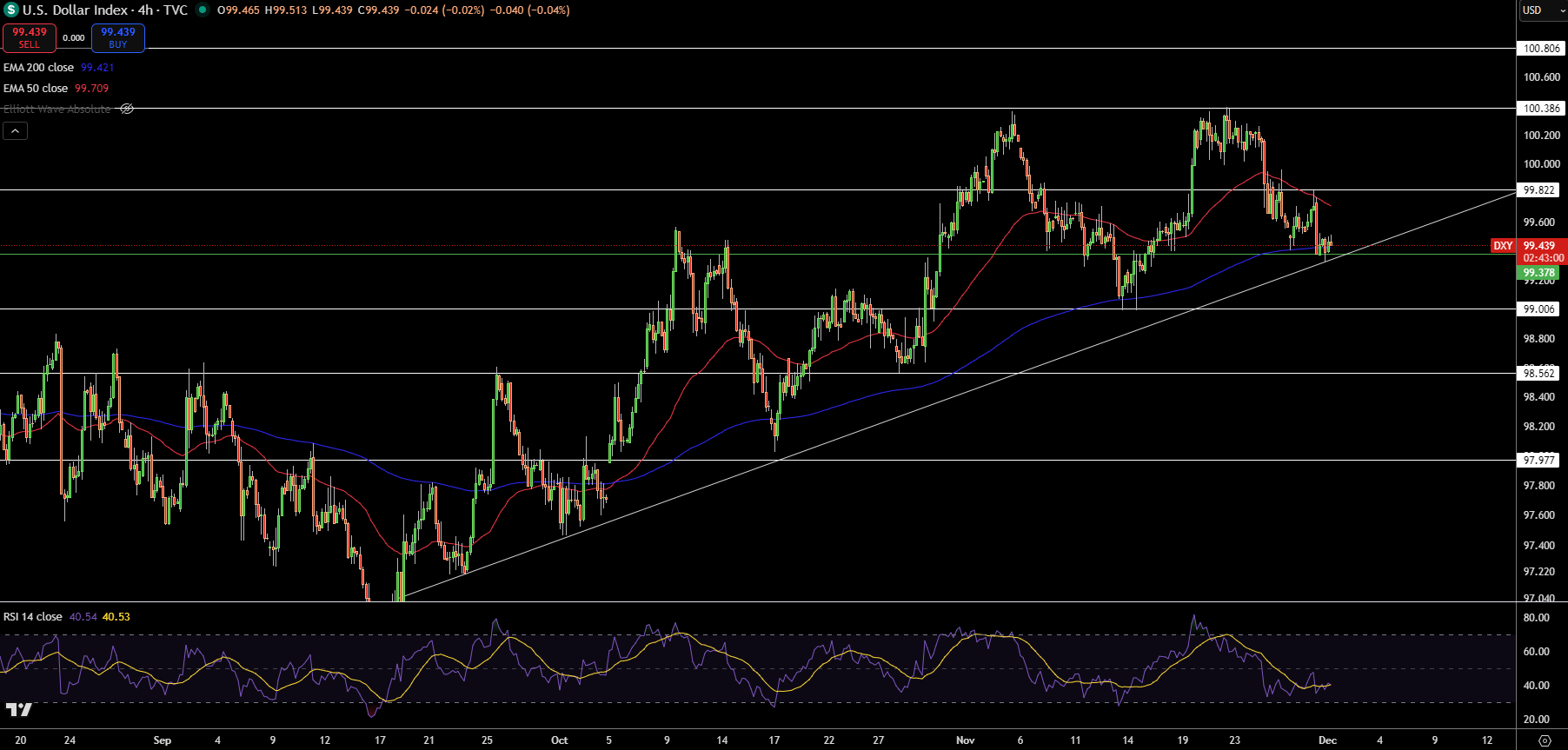Click the green 99.378 price label
This screenshot has width=1568, height=750.
[1539, 273]
